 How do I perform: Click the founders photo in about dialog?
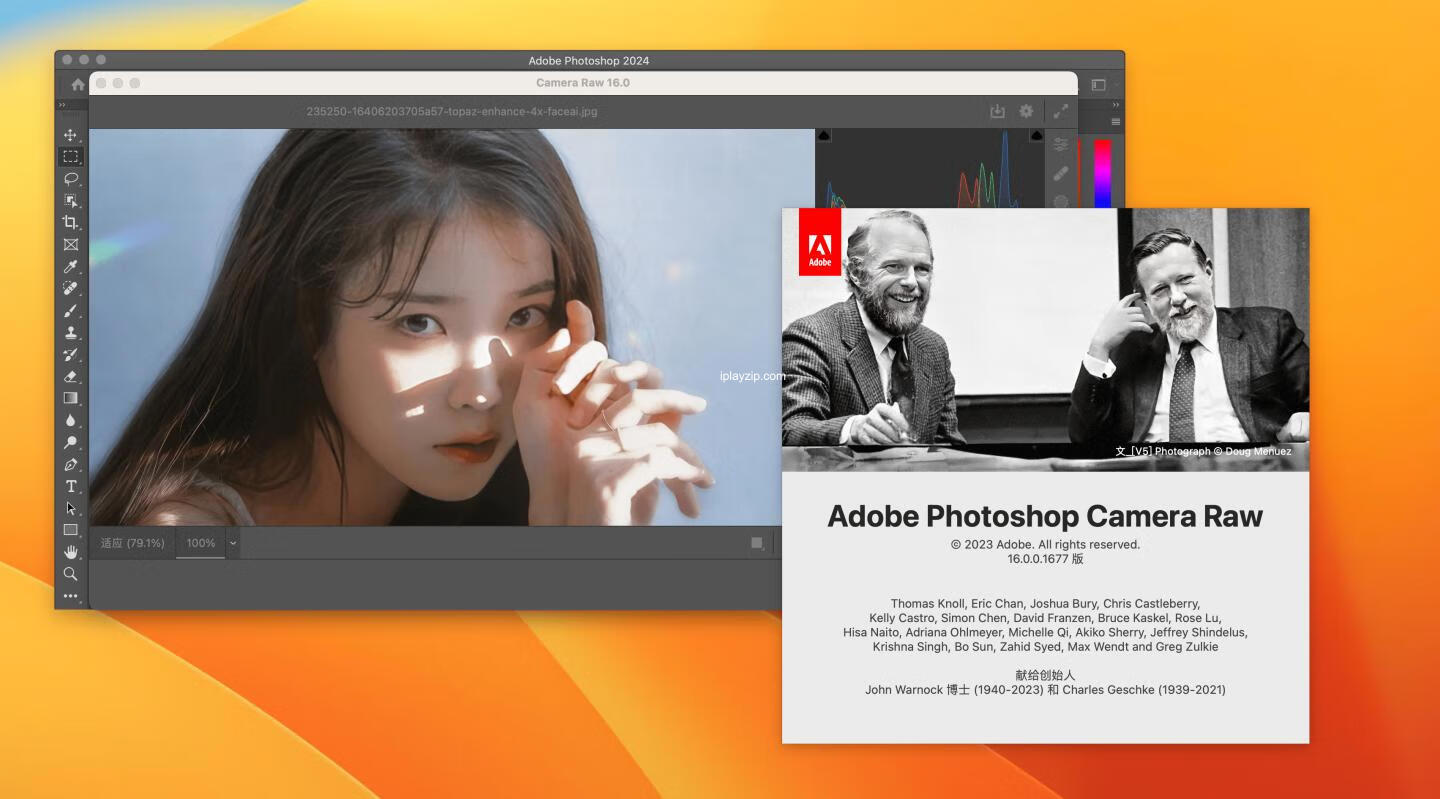click(1045, 340)
